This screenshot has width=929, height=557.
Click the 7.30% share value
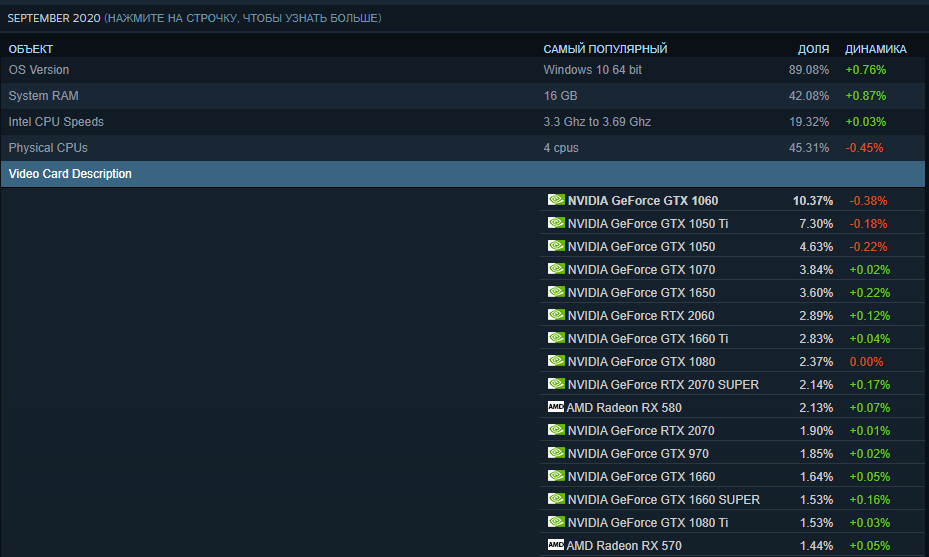pos(816,224)
